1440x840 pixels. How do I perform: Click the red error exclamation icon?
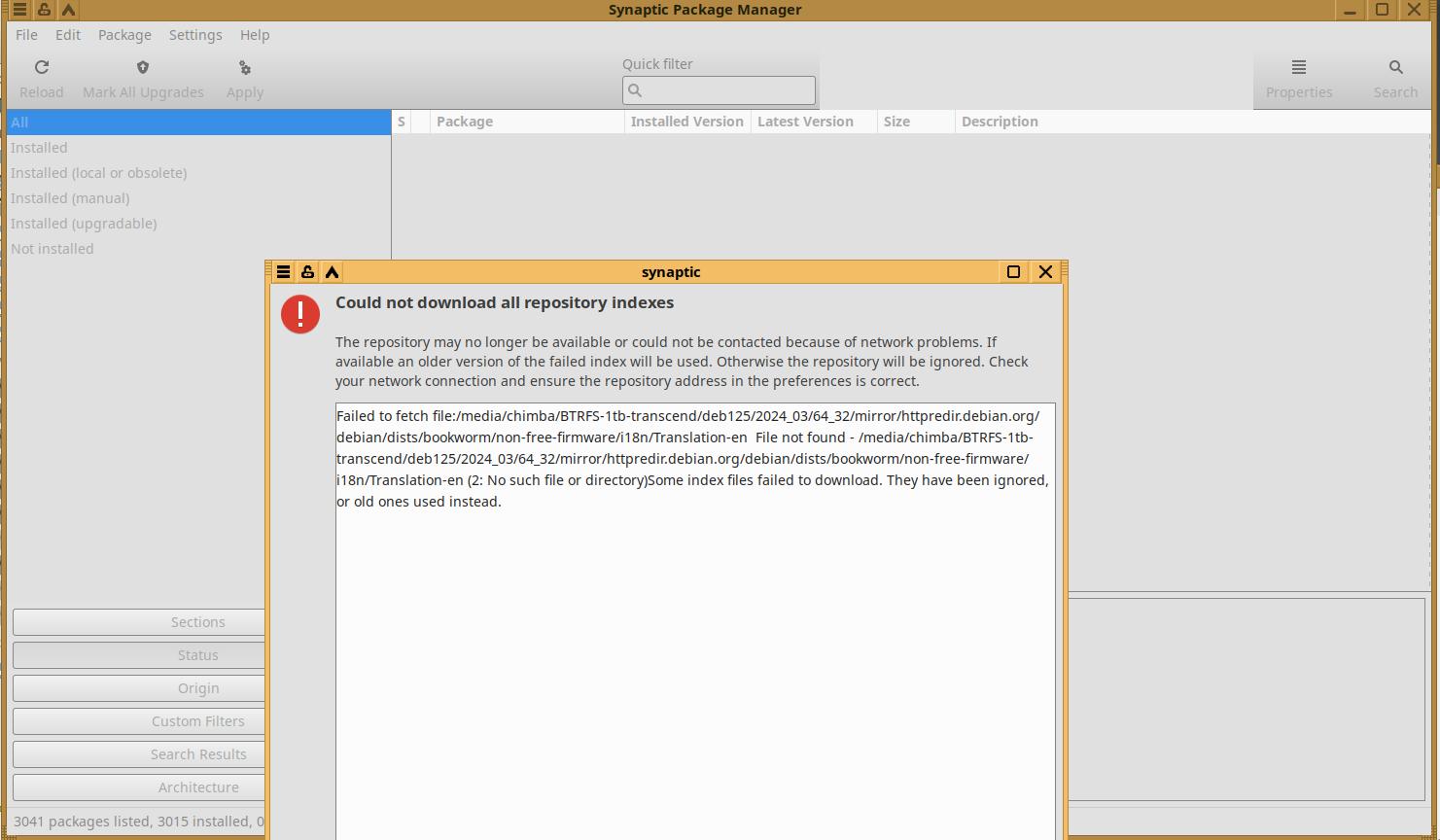300,314
